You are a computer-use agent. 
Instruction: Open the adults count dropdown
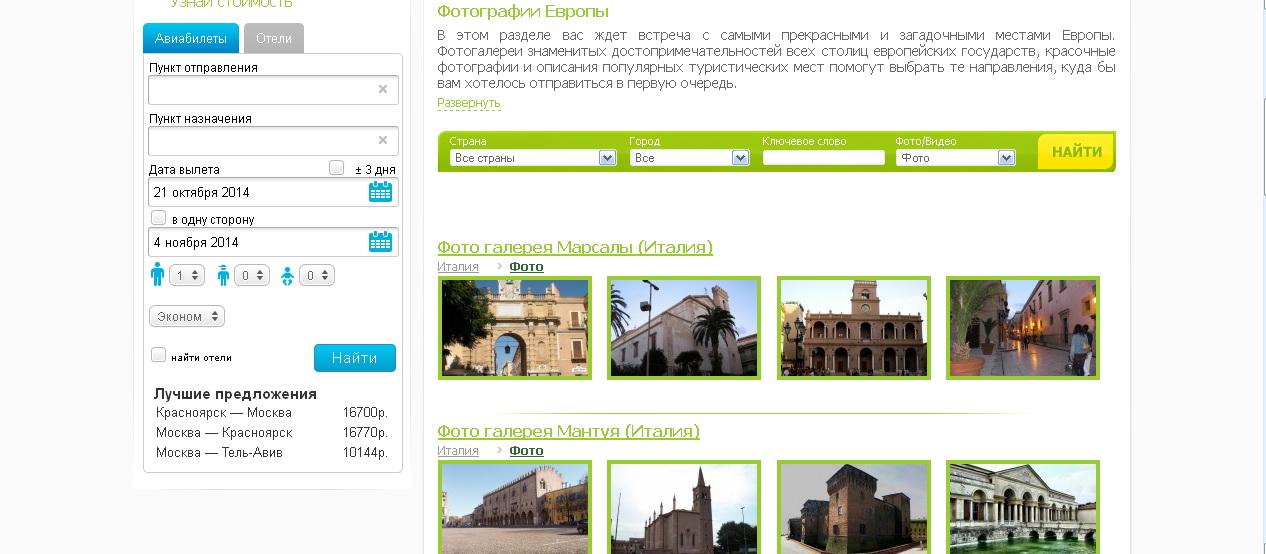(187, 275)
